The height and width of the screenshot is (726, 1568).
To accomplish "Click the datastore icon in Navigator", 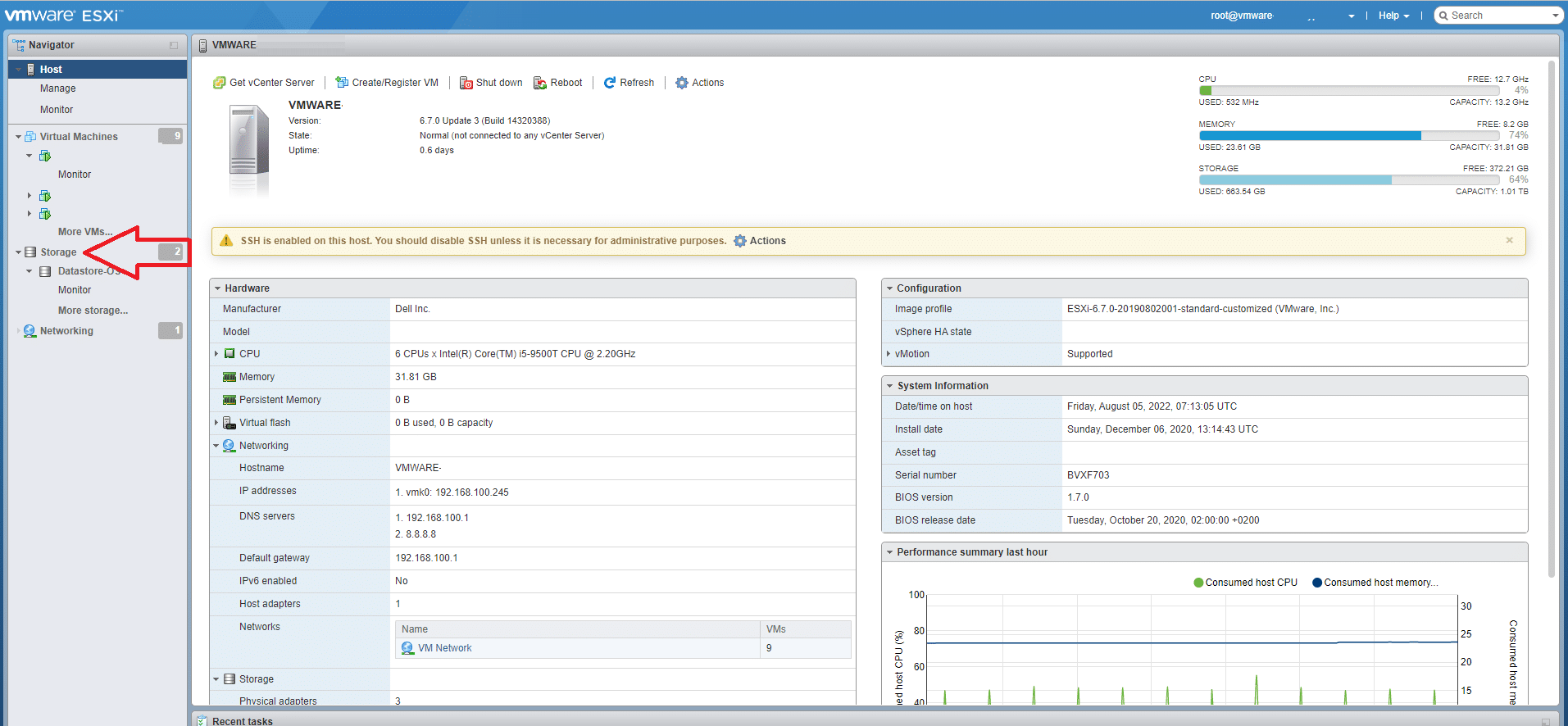I will tap(45, 271).
